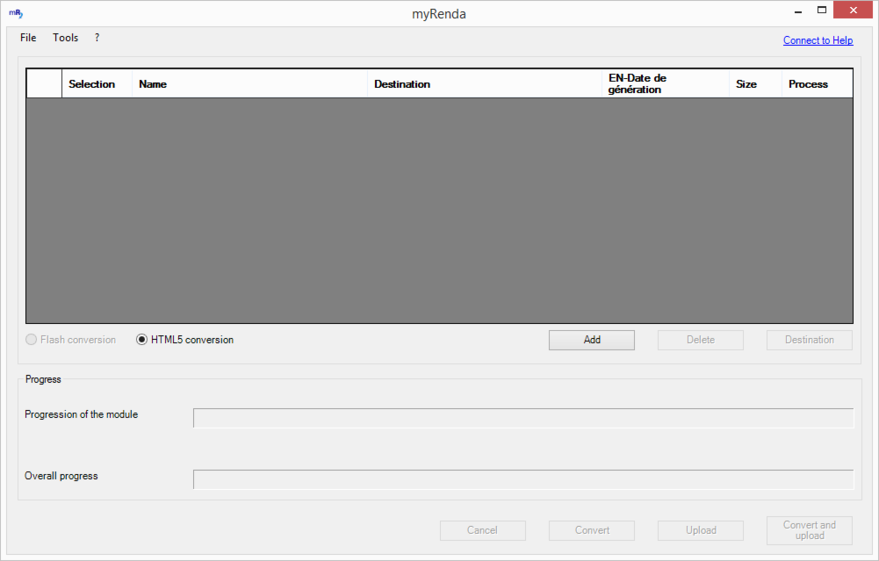
Task: Click the Cancel button
Action: [482, 530]
